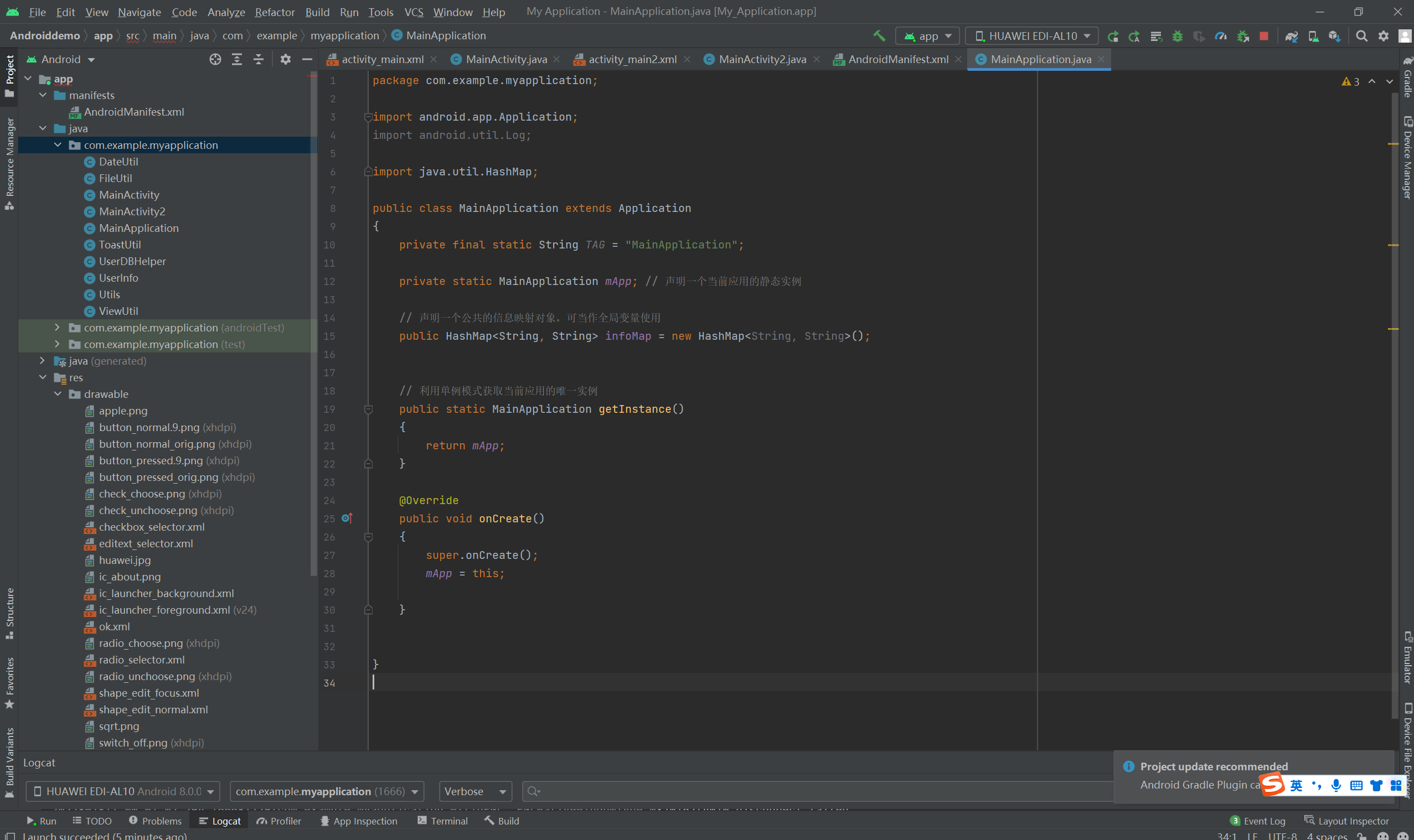The width and height of the screenshot is (1414, 840).
Task: Click the Make Project hammer icon
Action: 879,35
